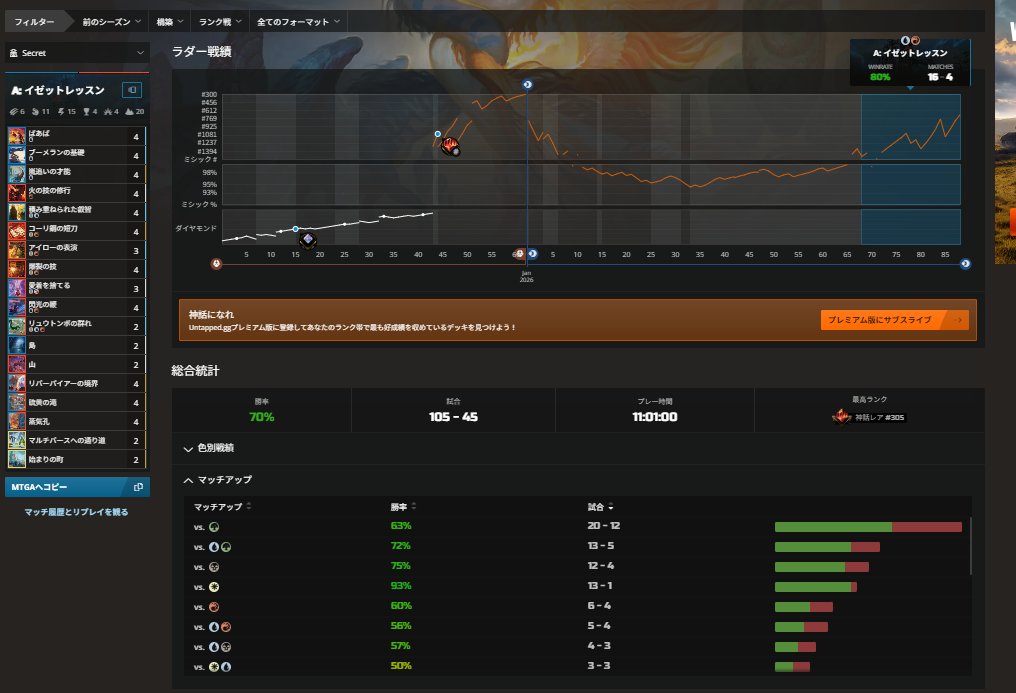Open the 島 land card thumbnail
This screenshot has height=693, width=1016.
(16, 345)
